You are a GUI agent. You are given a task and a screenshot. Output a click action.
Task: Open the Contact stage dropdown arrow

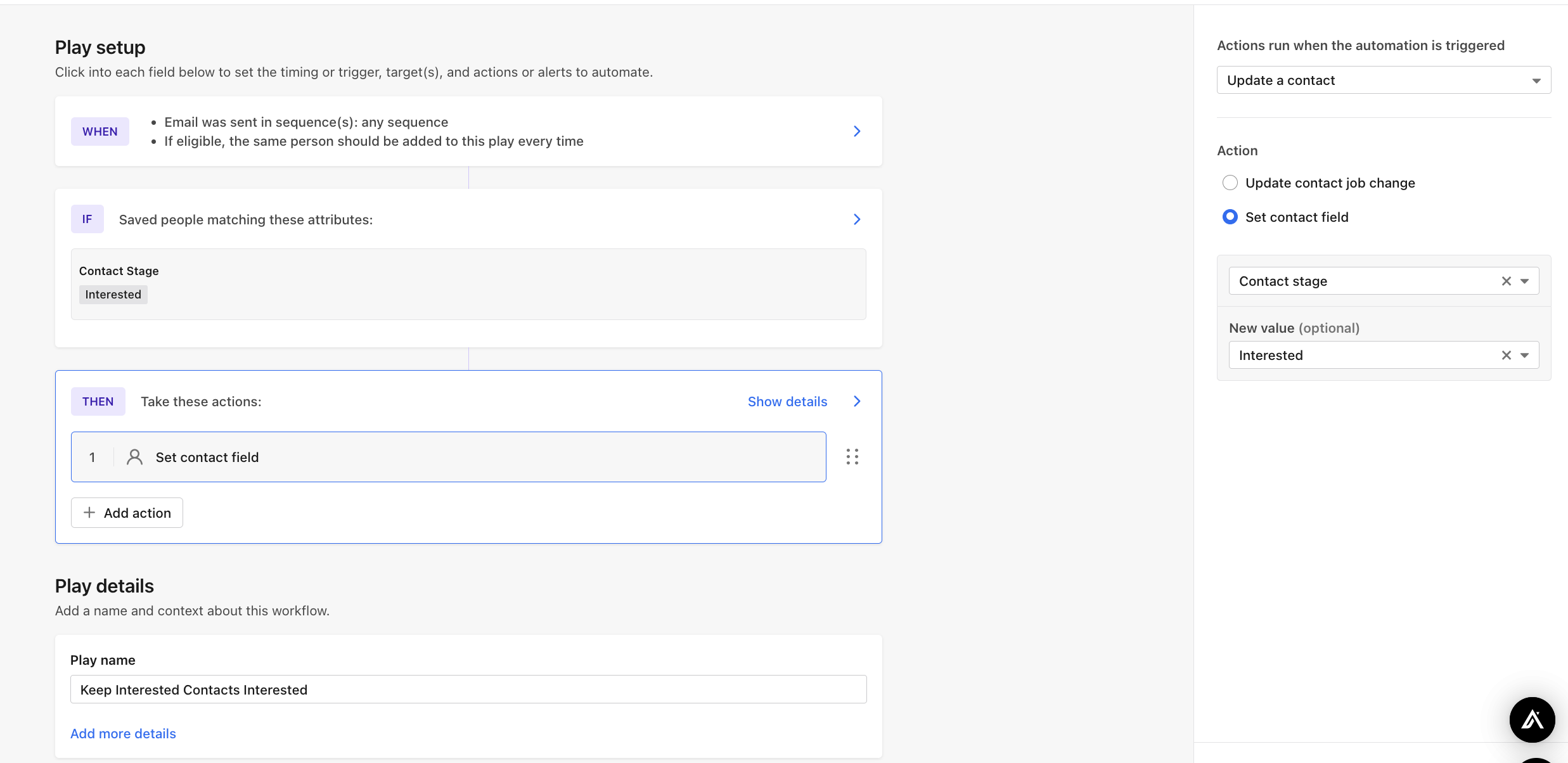point(1525,281)
